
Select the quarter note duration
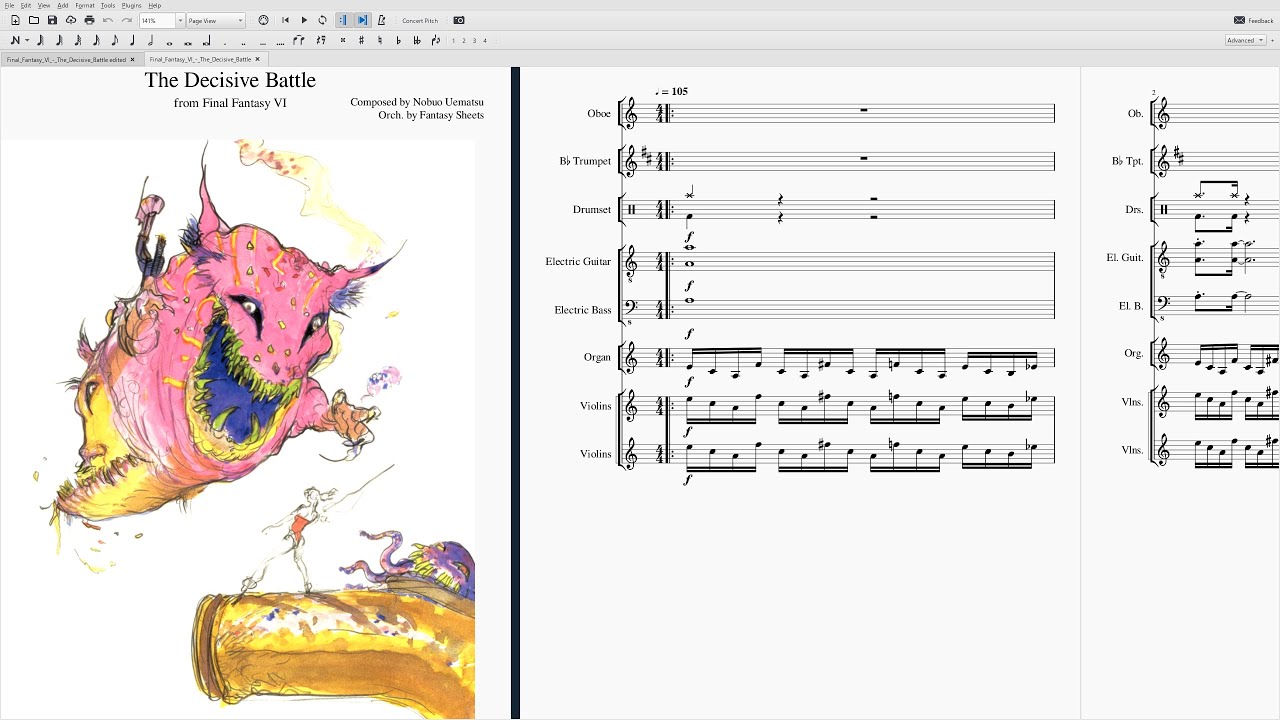[133, 40]
